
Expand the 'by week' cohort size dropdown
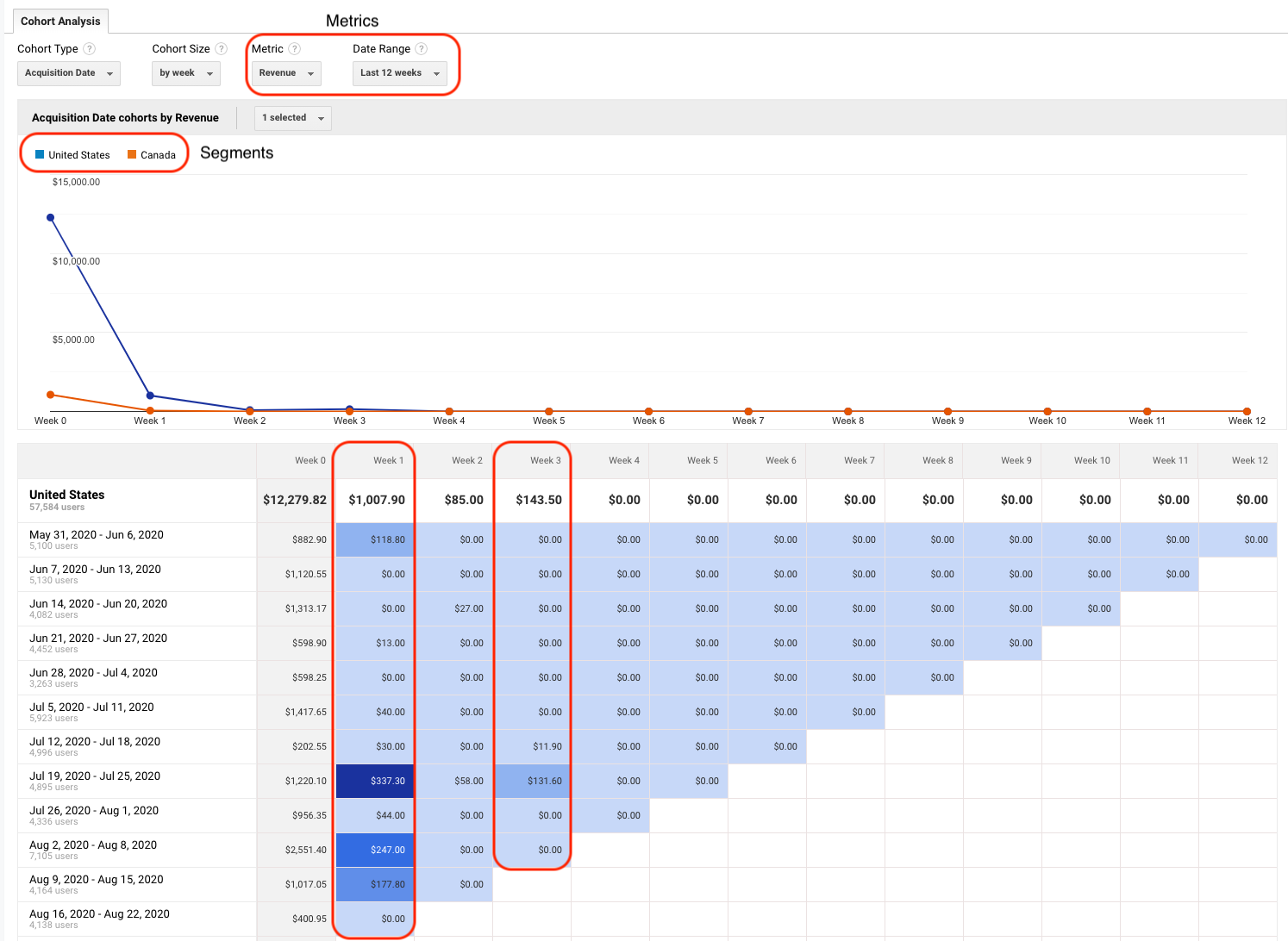[x=186, y=73]
